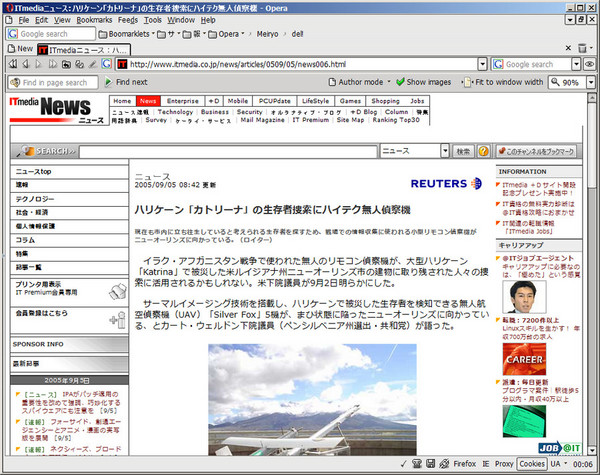Open the Opera bookmark folder
Screen dimensions: 600x475
226,34
